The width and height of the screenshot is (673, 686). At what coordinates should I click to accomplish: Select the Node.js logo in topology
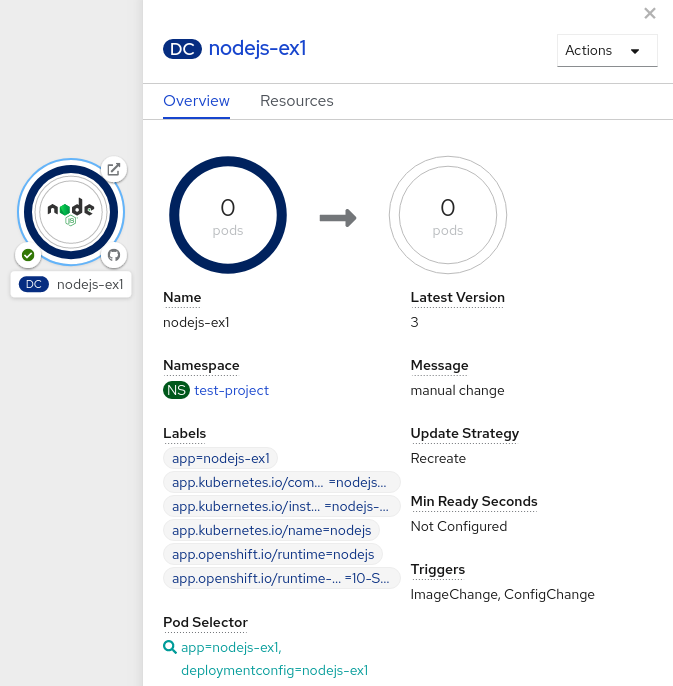(71, 211)
